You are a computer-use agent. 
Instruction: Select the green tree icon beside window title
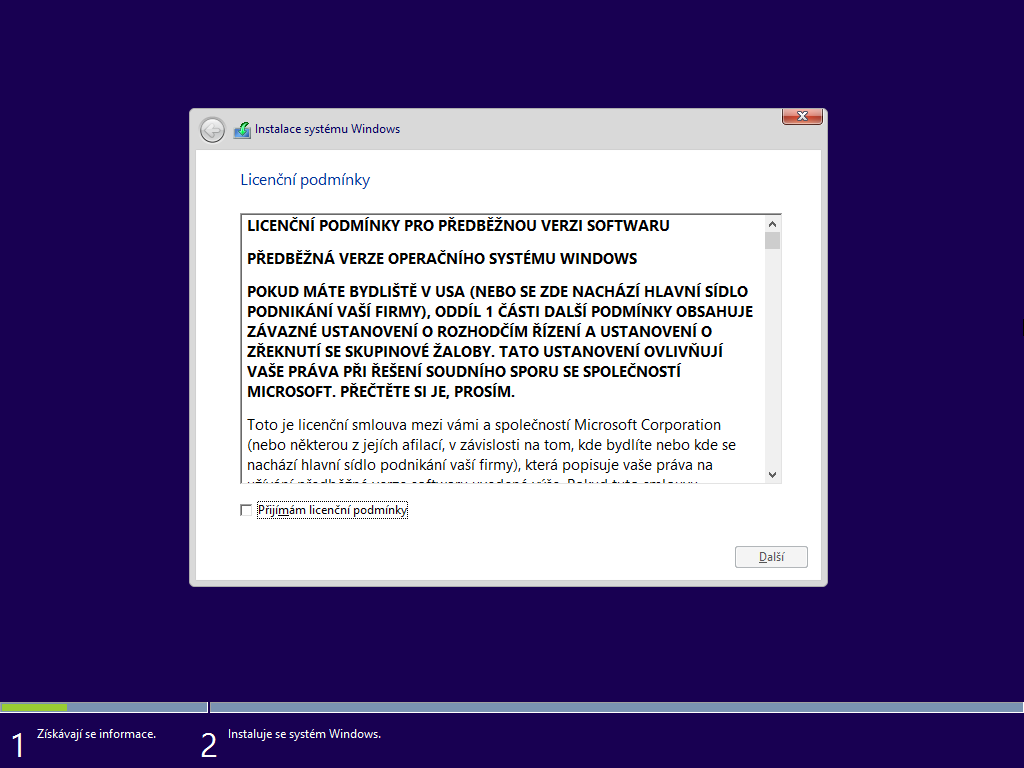[x=243, y=129]
